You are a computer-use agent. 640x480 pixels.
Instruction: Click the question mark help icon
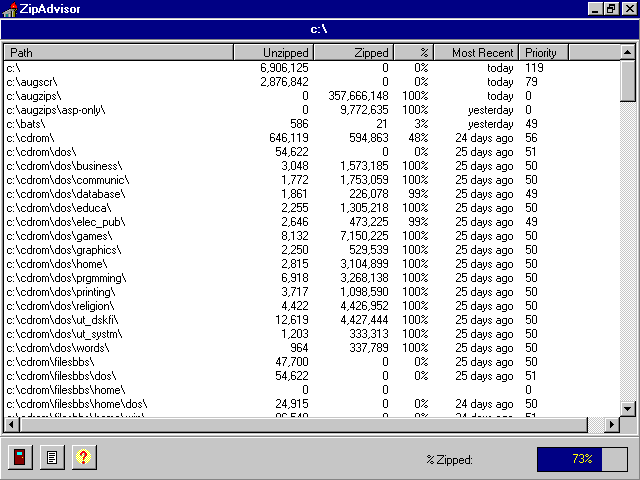point(84,458)
